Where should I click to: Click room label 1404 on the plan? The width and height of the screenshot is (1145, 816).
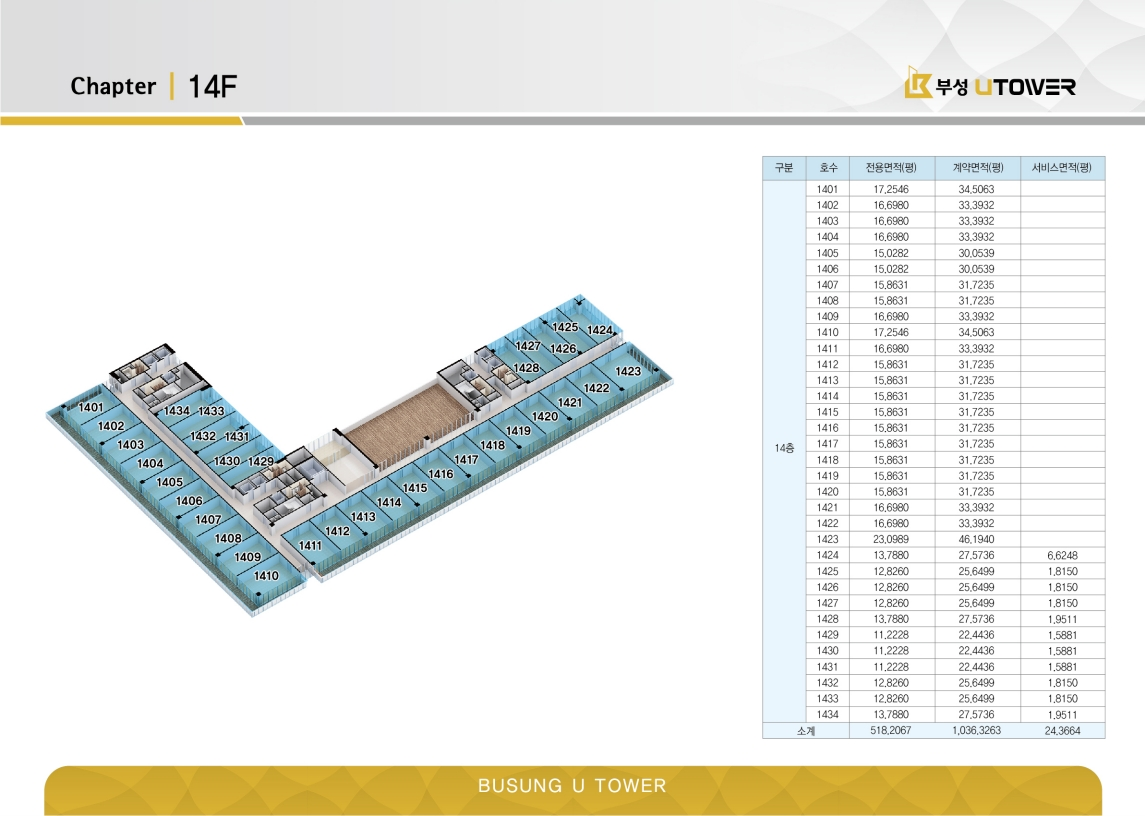pos(150,463)
